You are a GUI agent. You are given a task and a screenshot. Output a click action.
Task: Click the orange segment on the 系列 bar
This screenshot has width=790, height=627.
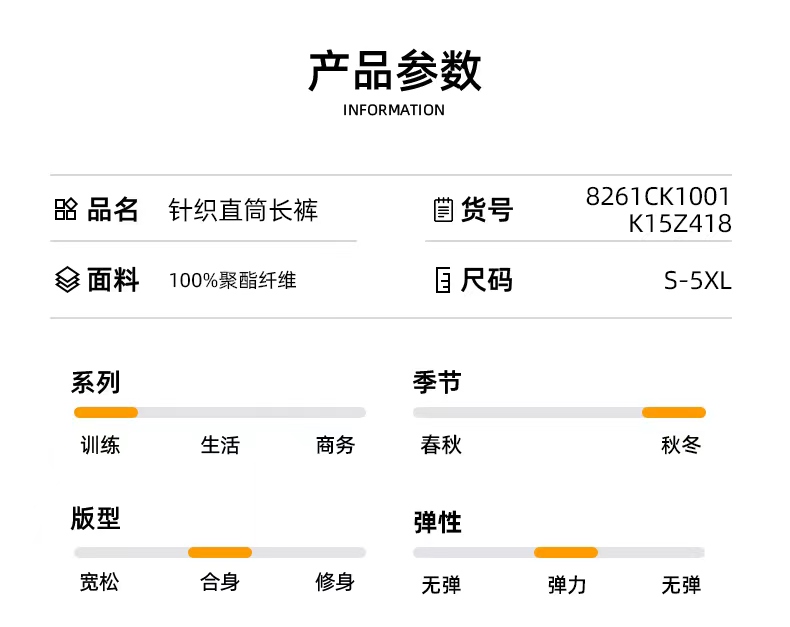tap(106, 412)
